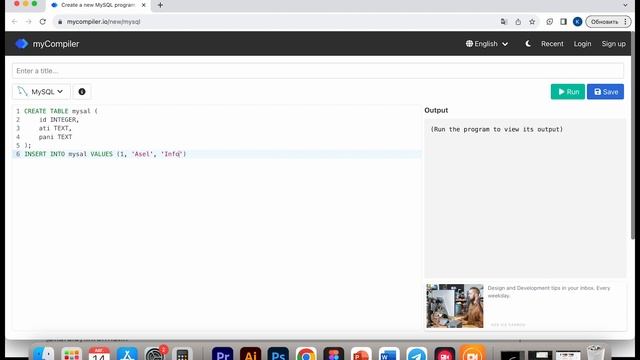The height and width of the screenshot is (360, 640).
Task: Open the English language dropdown
Action: pyautogui.click(x=487, y=44)
